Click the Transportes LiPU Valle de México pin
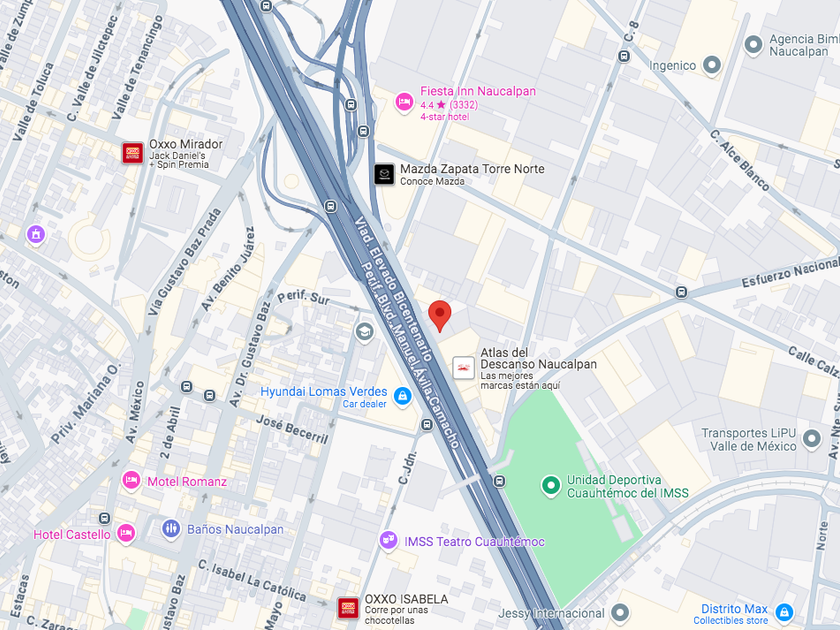This screenshot has height=630, width=840. (x=812, y=439)
